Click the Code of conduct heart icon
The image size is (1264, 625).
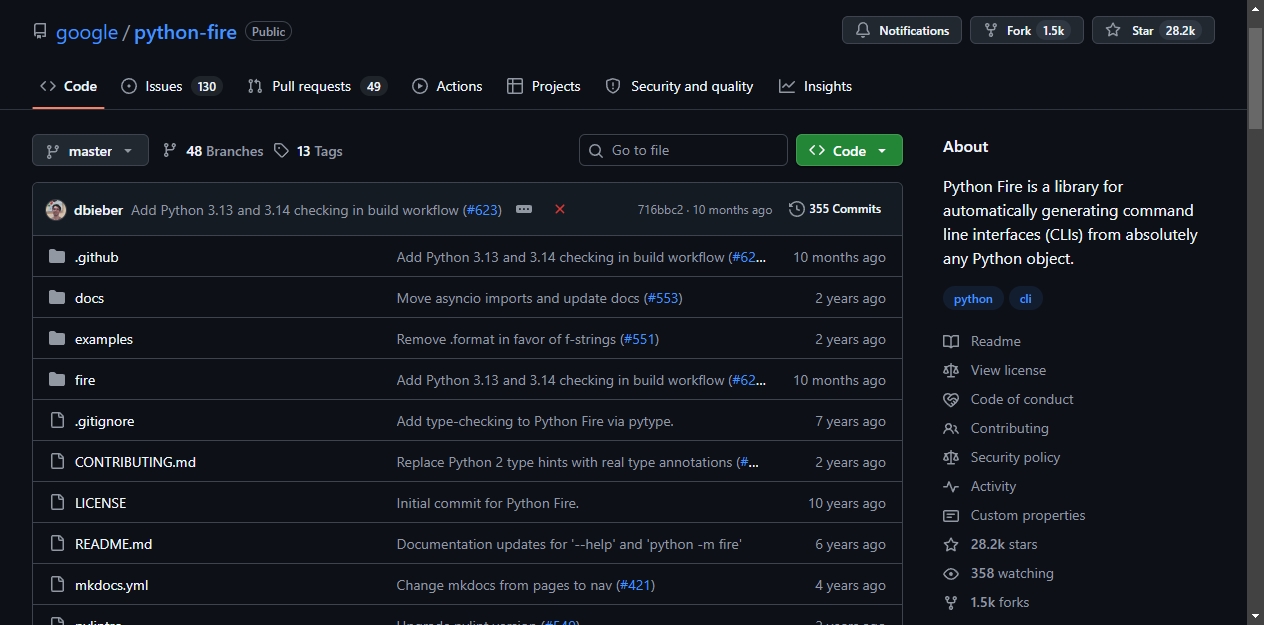point(951,399)
